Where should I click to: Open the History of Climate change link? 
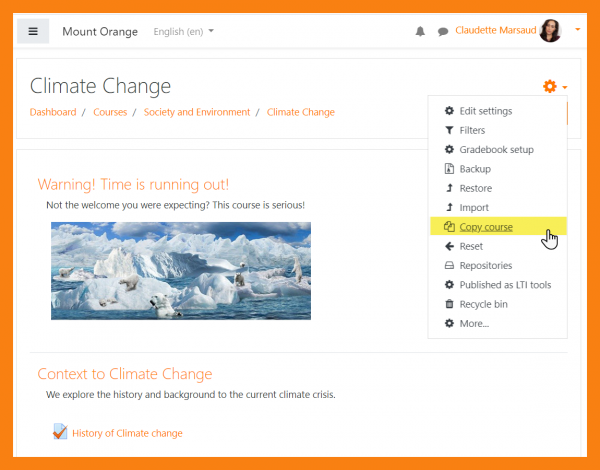coord(127,433)
